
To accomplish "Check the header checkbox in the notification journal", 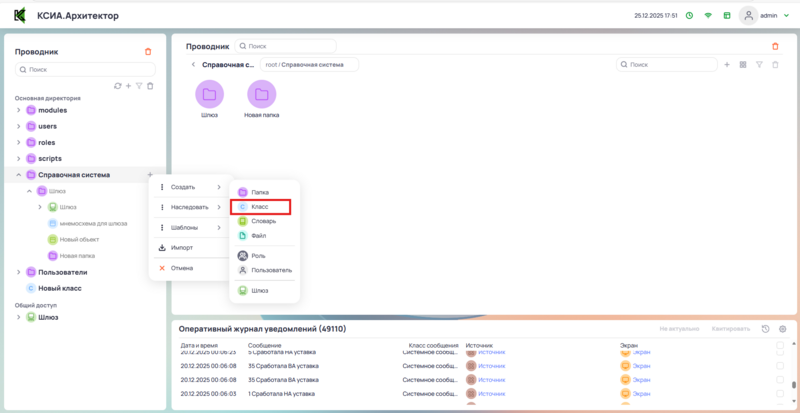I will pos(780,344).
